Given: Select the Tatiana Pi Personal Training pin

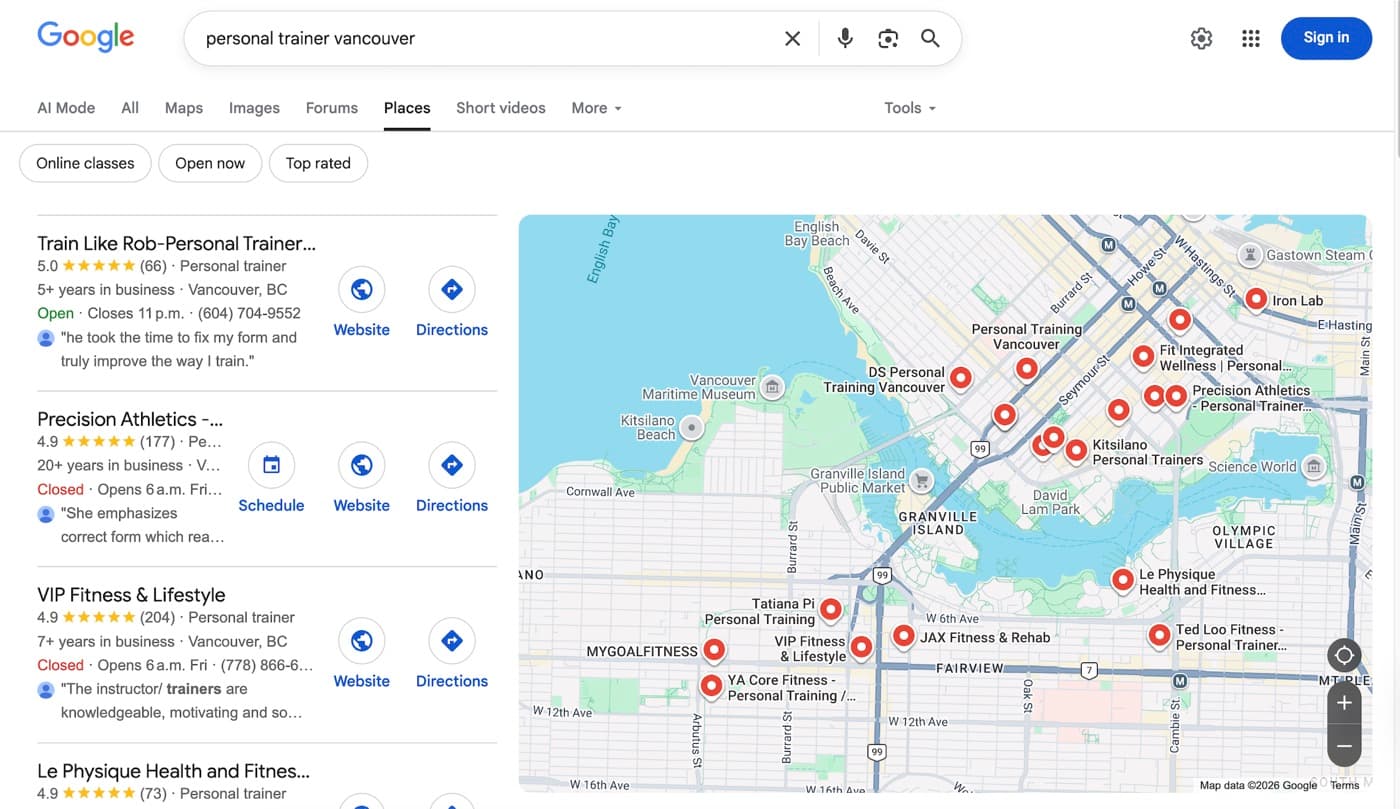Looking at the screenshot, I should 830,609.
